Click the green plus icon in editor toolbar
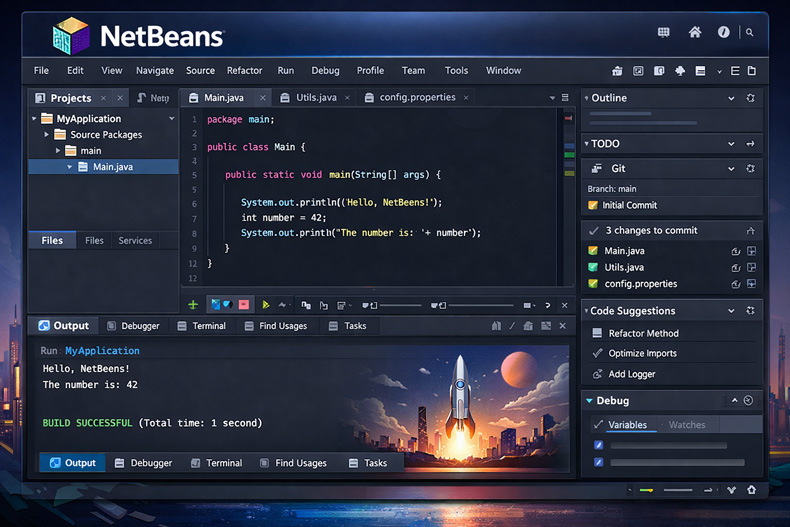Viewport: 790px width, 527px height. coord(193,305)
